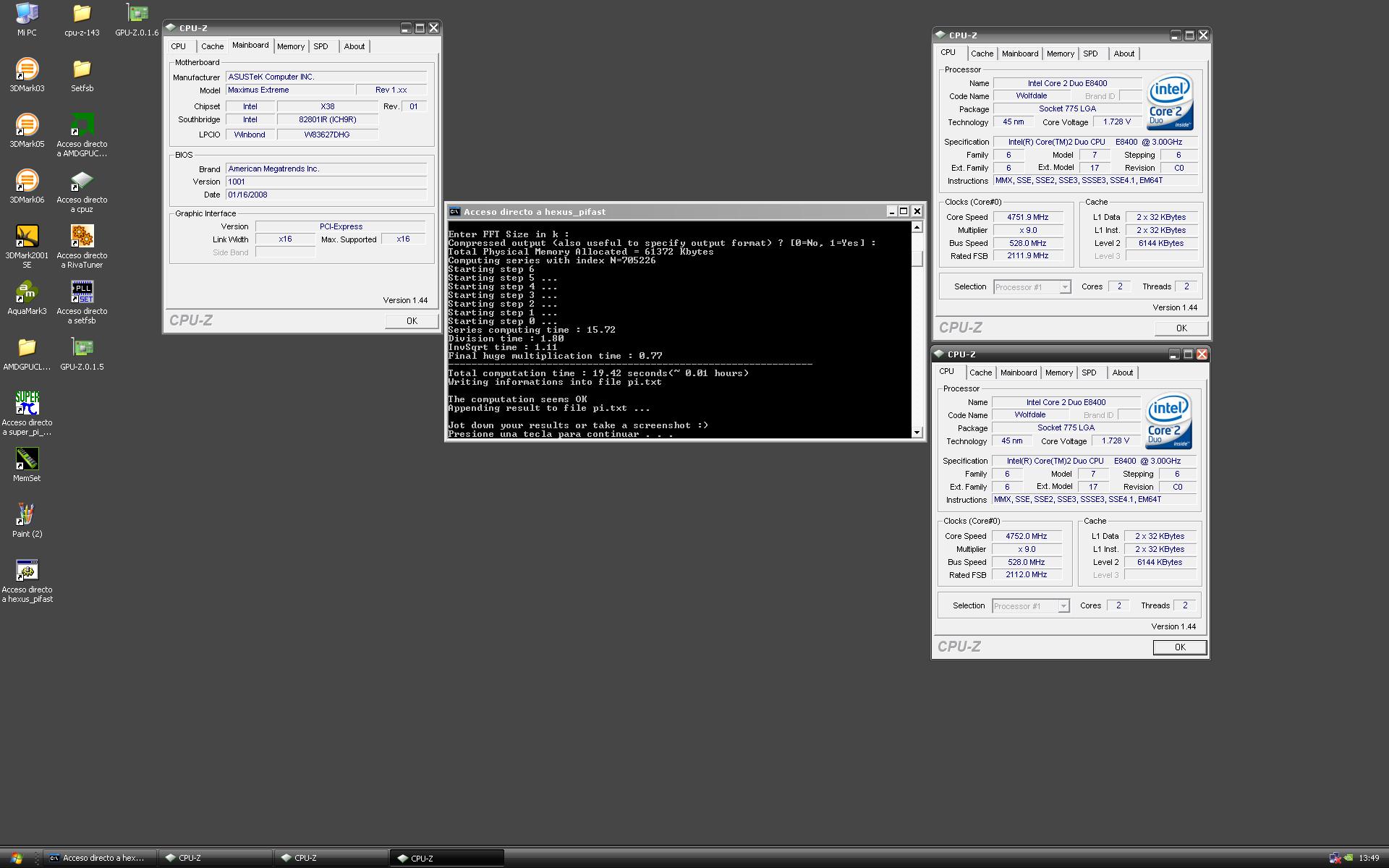
Task: Open Memory tab in upper right CPU-Z window
Action: point(1061,54)
